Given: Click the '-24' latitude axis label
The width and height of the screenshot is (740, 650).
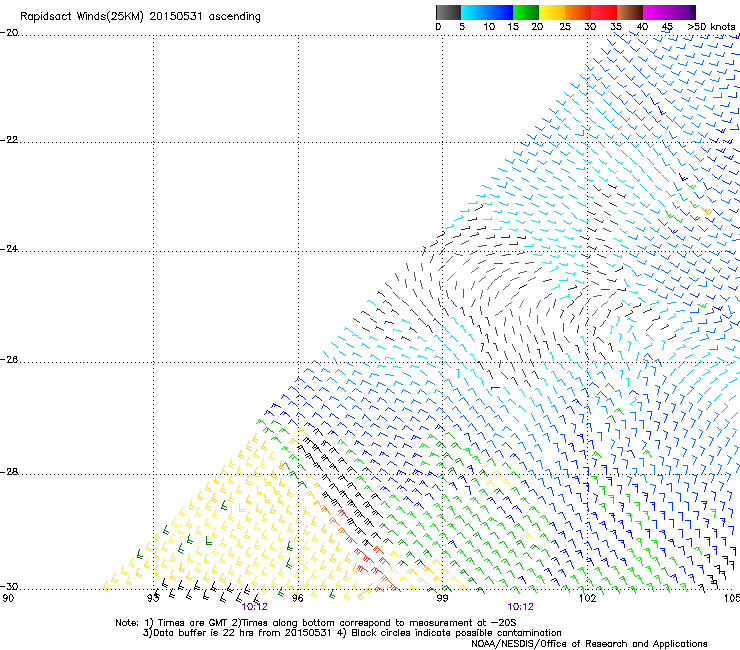Looking at the screenshot, I should pyautogui.click(x=9, y=249).
